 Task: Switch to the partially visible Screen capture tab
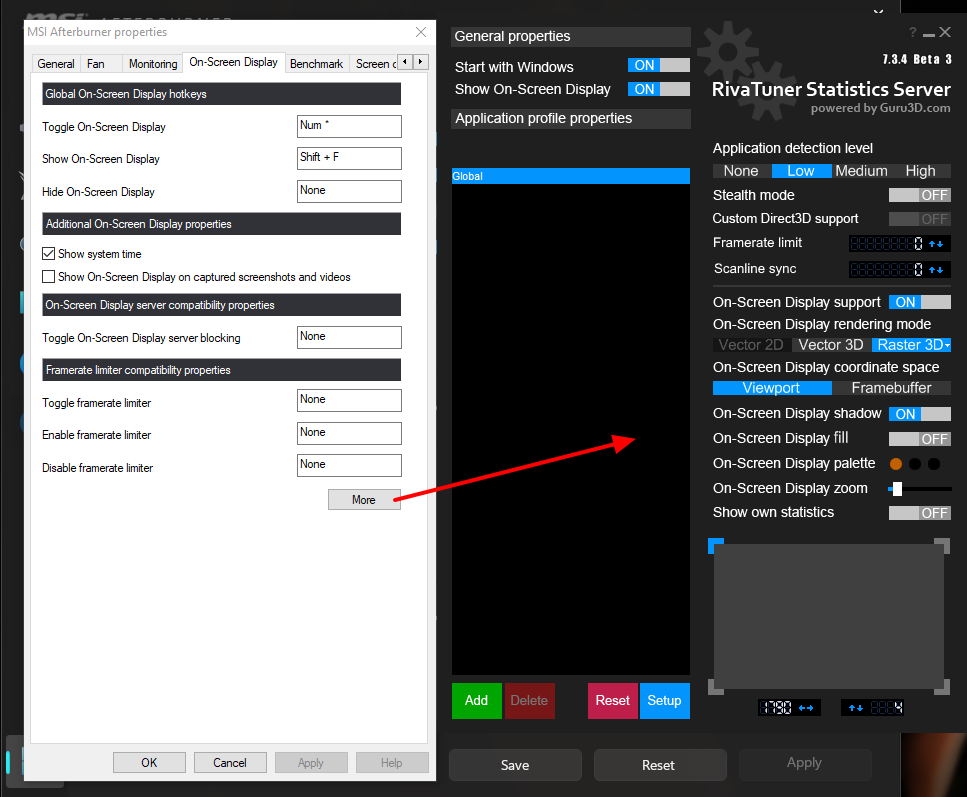click(375, 64)
